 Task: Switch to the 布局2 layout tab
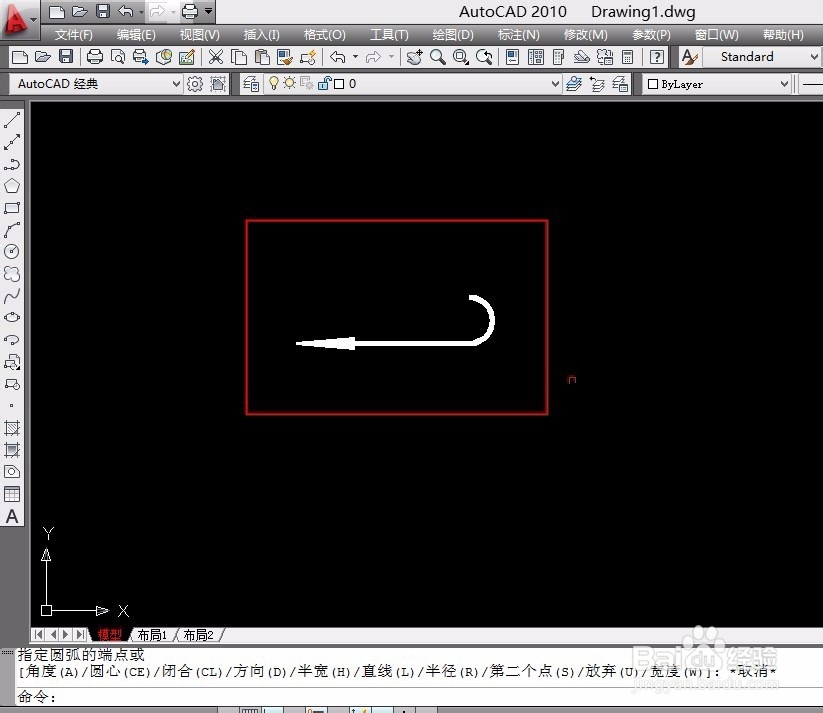198,635
